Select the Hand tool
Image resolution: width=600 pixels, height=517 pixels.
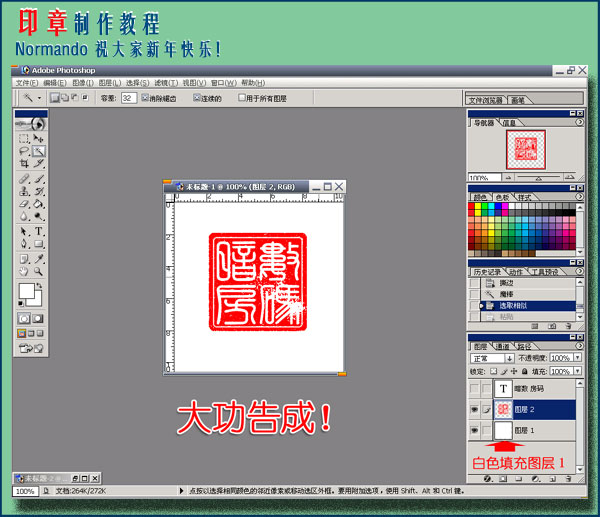[x=24, y=272]
